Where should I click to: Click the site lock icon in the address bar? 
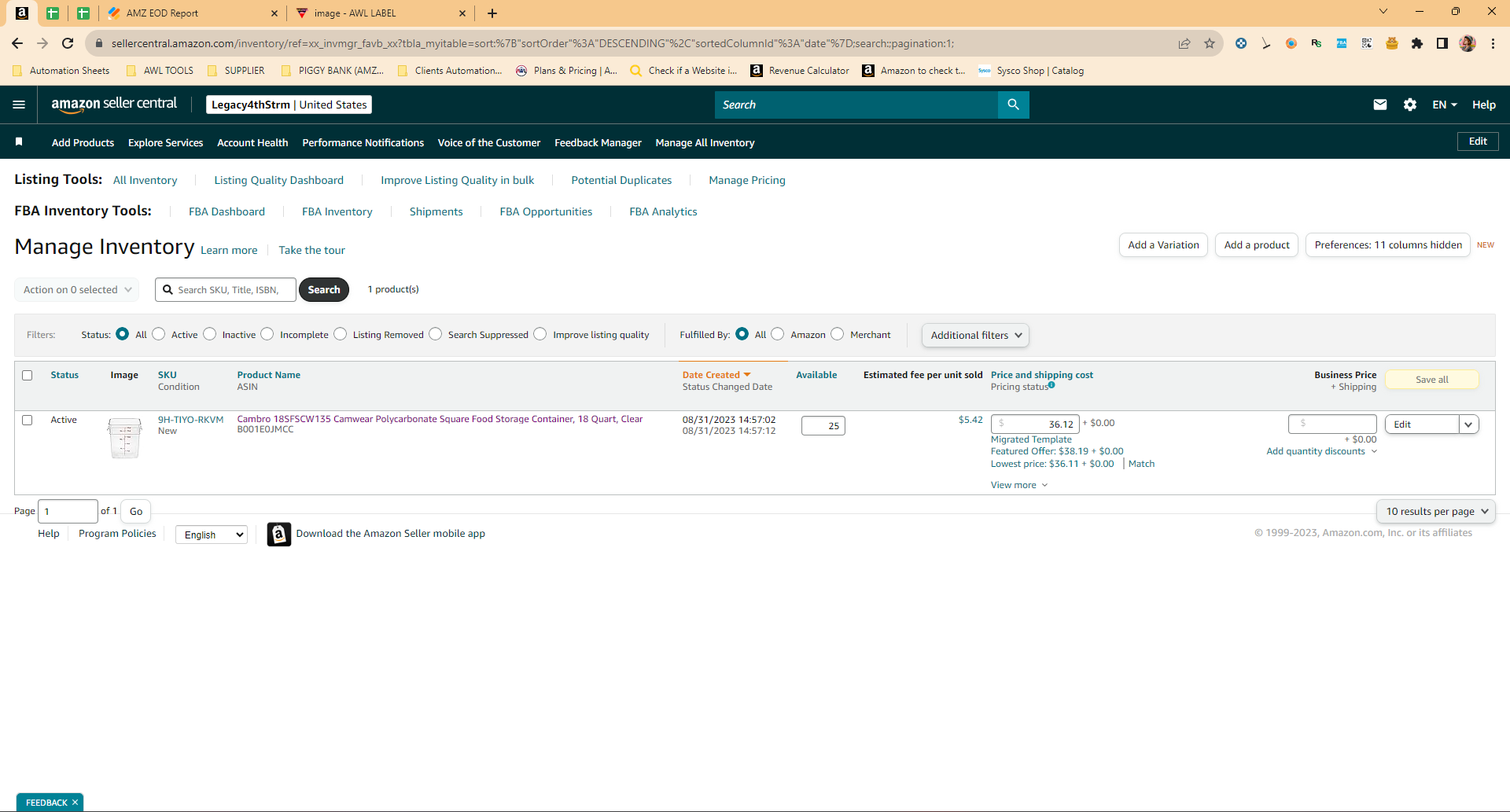[99, 43]
